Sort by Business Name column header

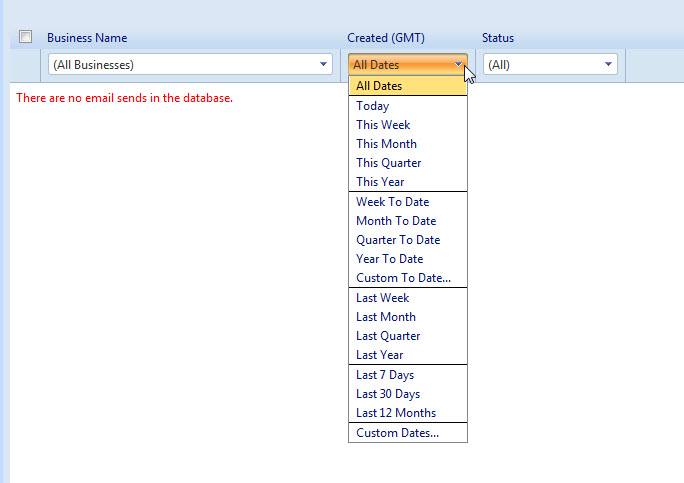(87, 38)
